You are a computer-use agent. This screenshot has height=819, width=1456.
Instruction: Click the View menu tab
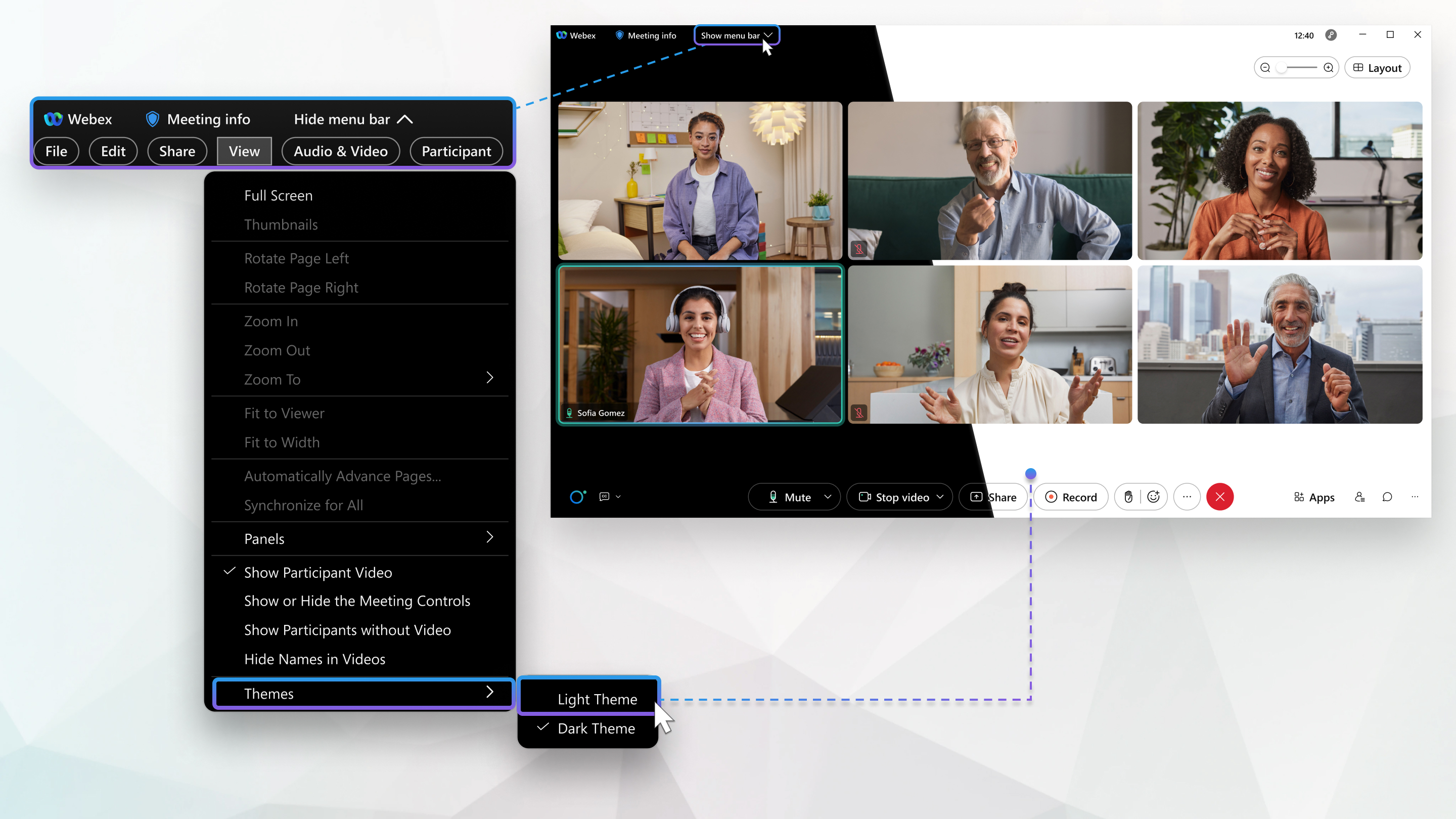(x=244, y=151)
